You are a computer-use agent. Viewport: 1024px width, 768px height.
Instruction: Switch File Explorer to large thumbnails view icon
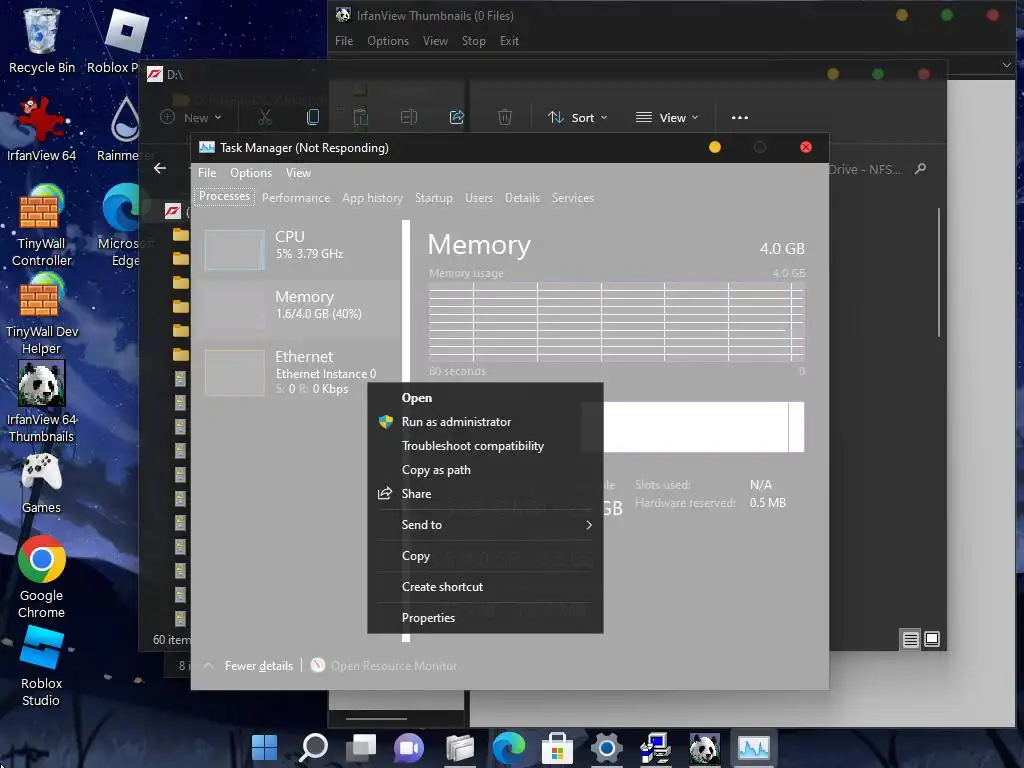click(932, 639)
